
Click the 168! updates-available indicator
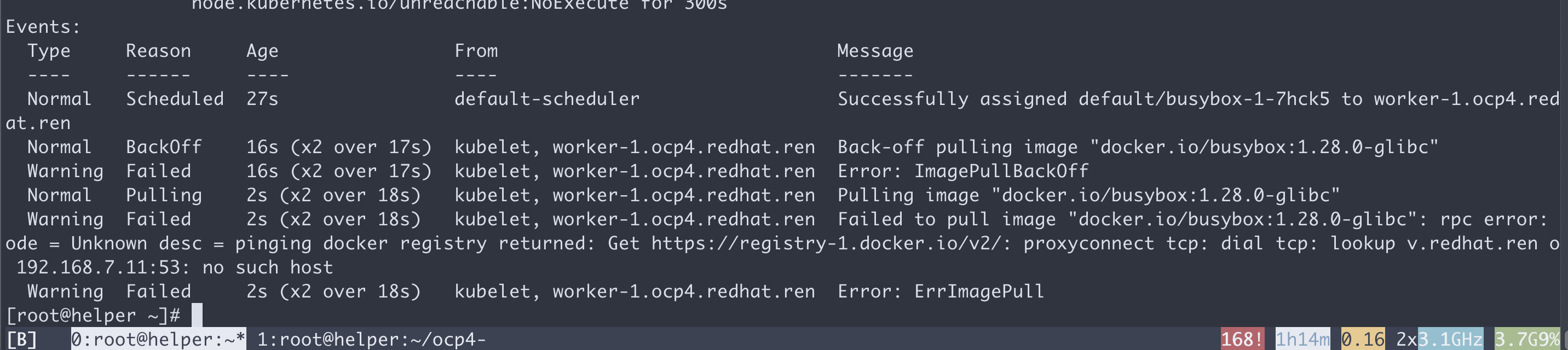pos(1242,339)
